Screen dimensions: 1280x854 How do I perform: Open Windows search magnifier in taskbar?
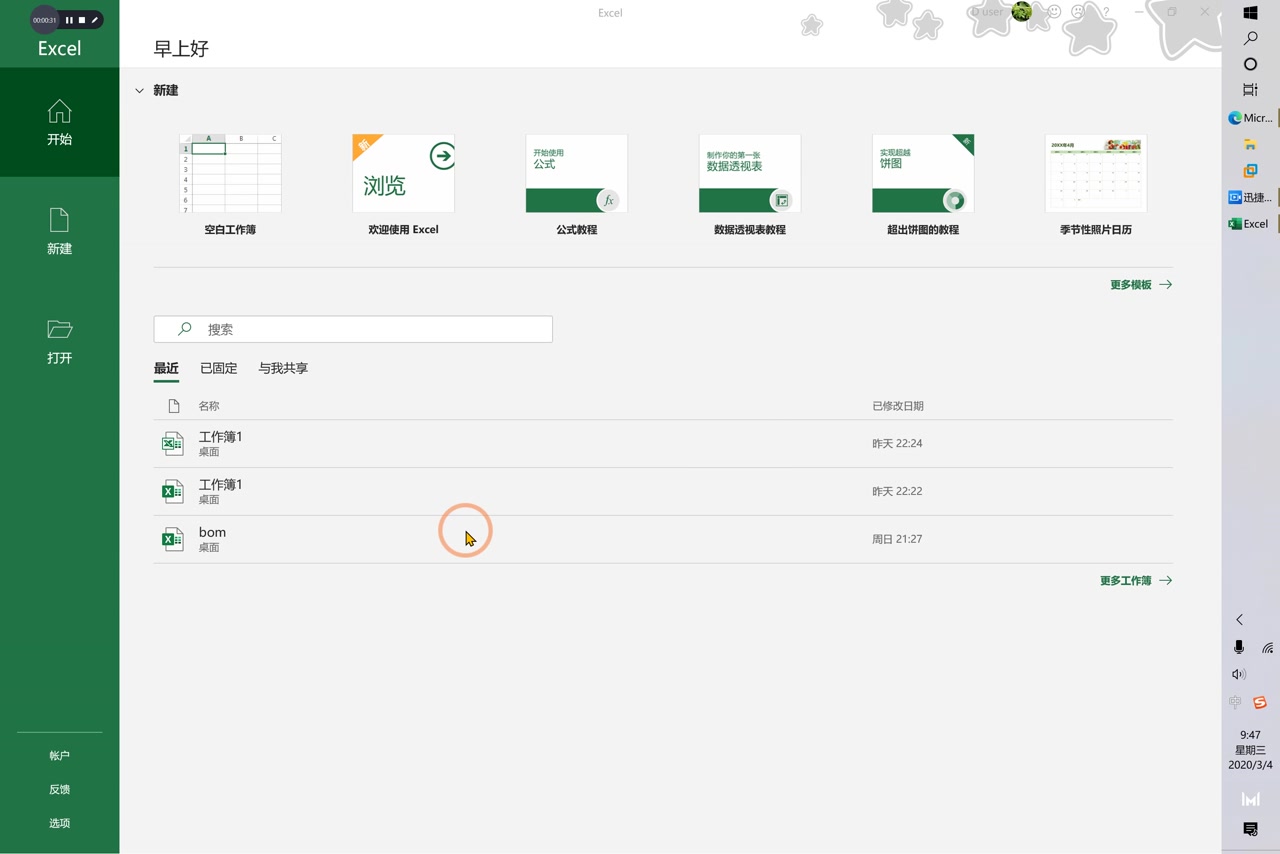click(1250, 38)
